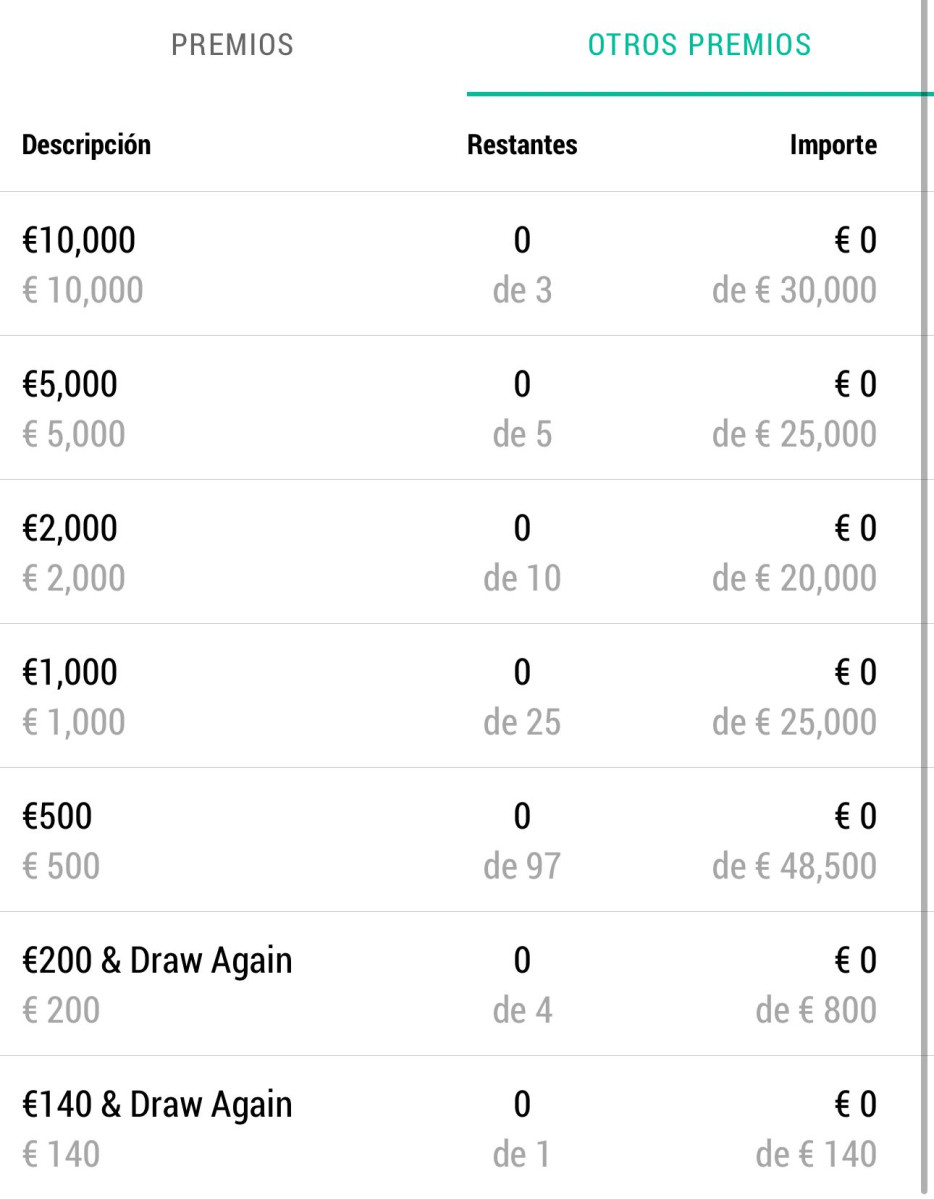Click the 'de 25' remaining count
The height and width of the screenshot is (1200, 934).
click(522, 722)
